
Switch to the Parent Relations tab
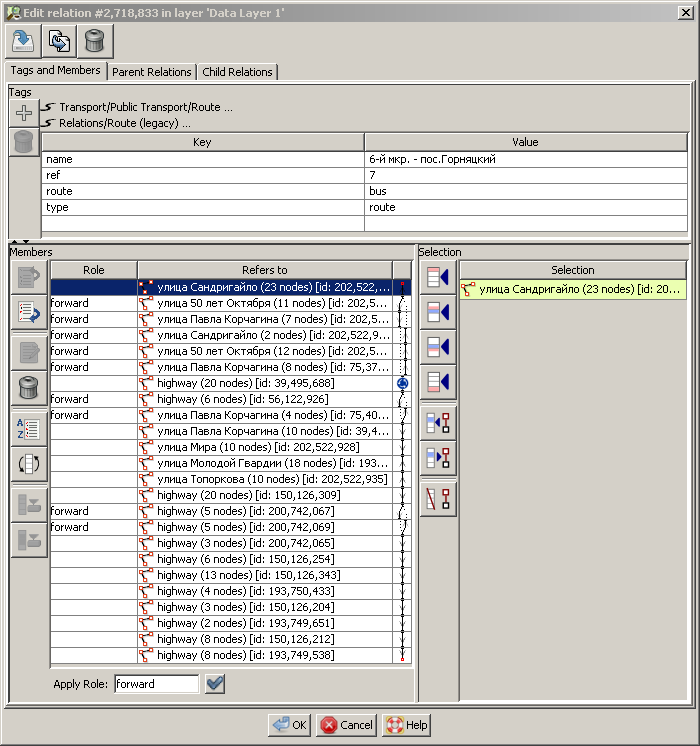(152, 72)
